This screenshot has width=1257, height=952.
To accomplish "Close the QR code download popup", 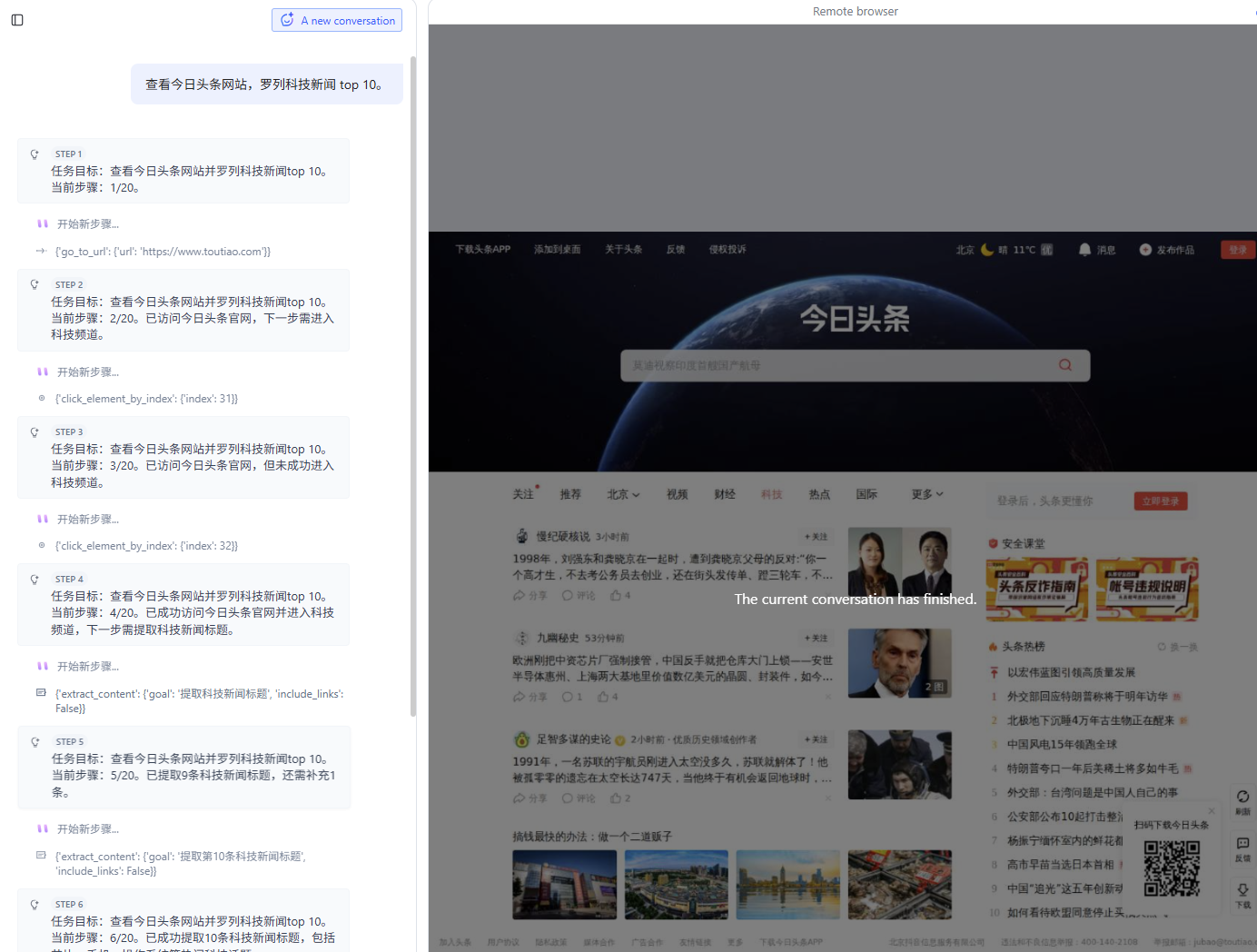I will [x=1211, y=810].
